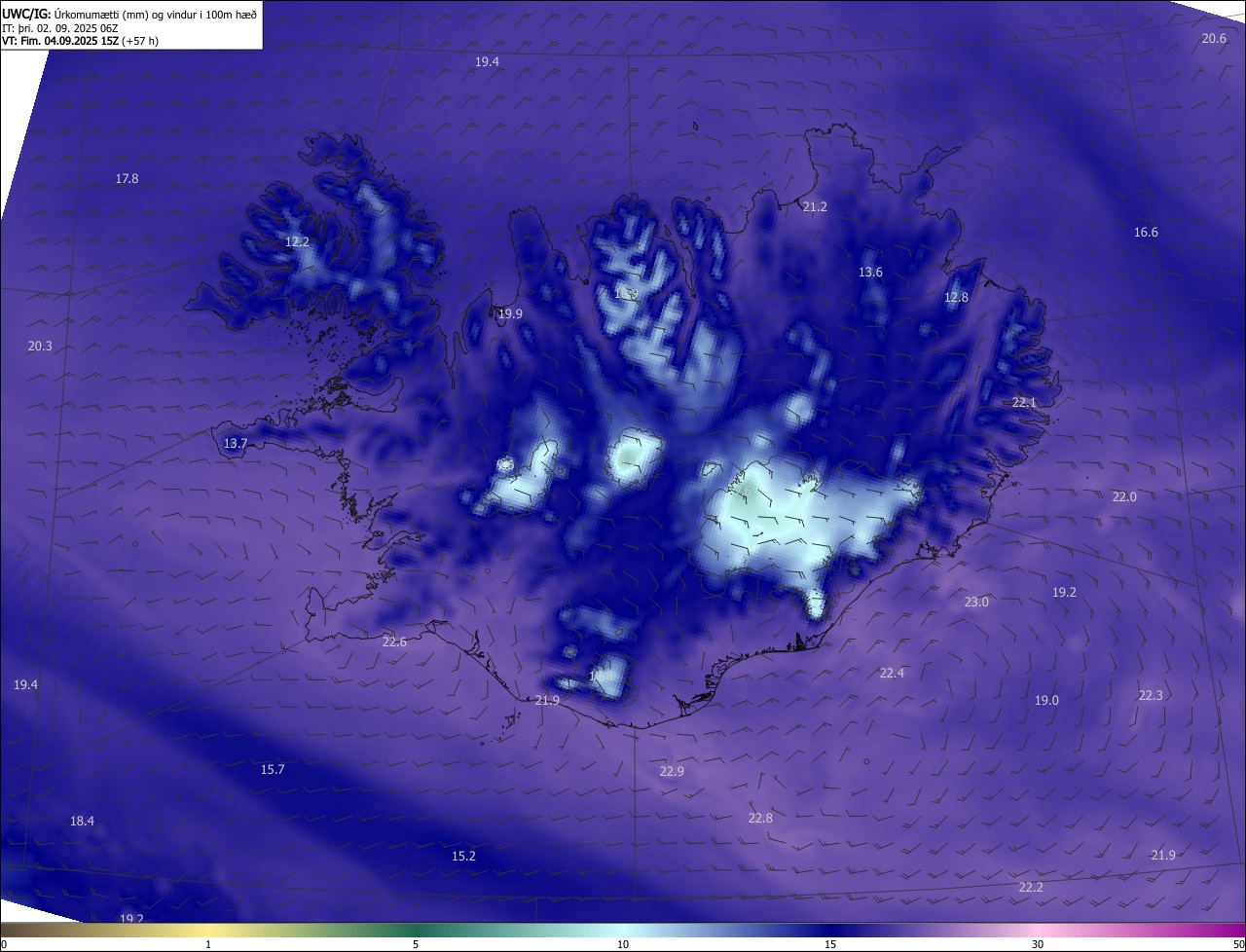Click the 12.2 value over the Westfjords
This screenshot has width=1246, height=952.
297,242
